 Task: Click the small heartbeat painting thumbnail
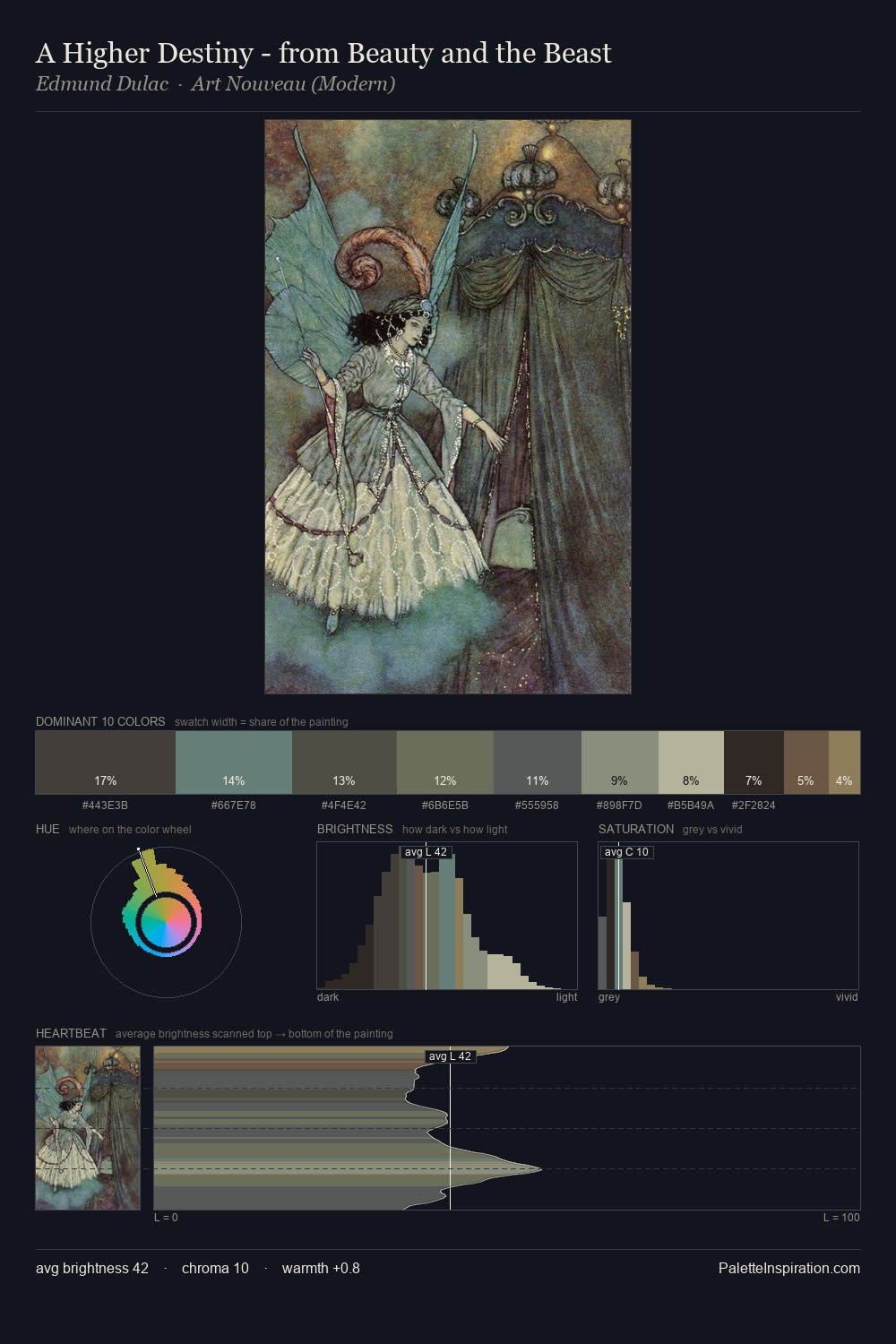click(x=88, y=1128)
